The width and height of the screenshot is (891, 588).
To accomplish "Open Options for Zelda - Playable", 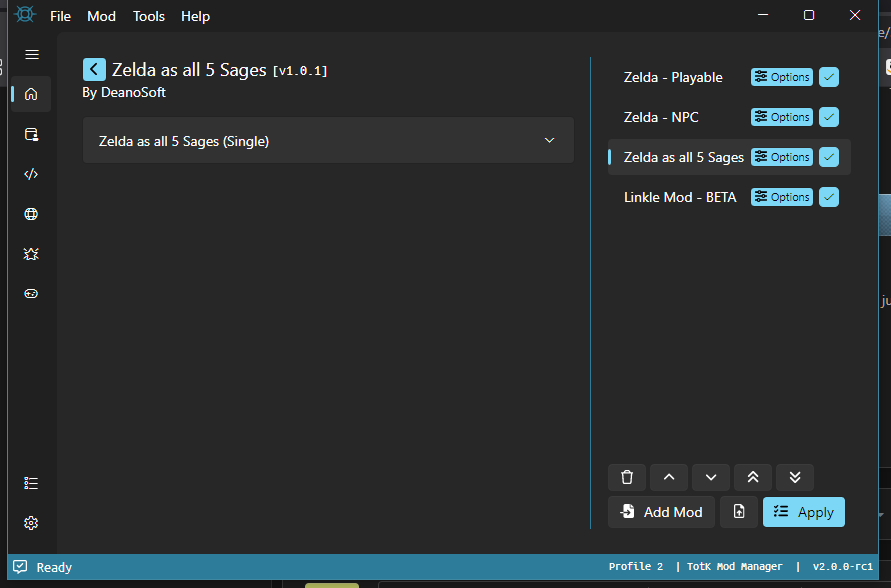I will tap(782, 77).
